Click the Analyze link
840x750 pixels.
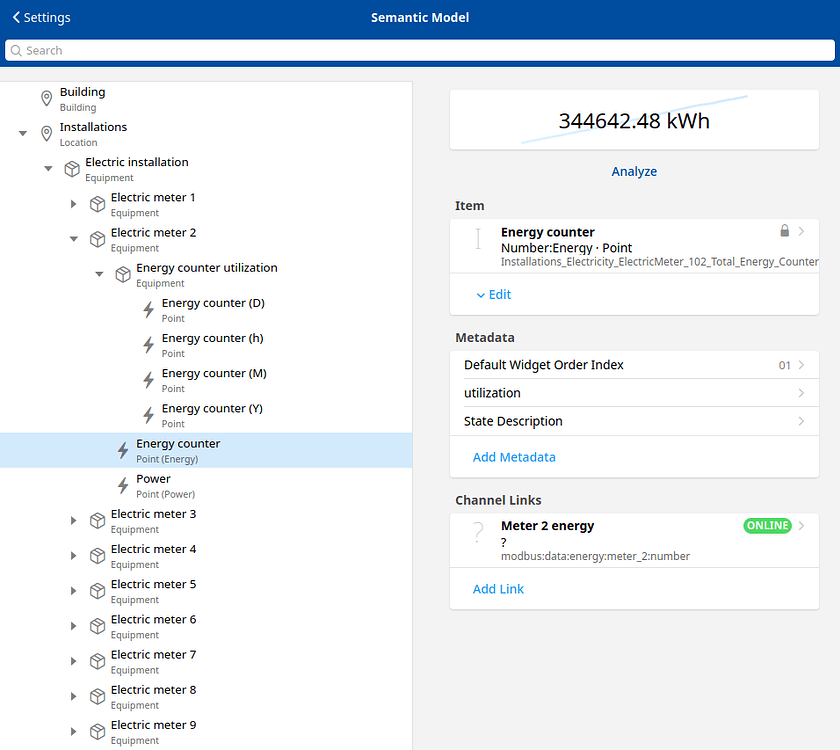tap(634, 171)
